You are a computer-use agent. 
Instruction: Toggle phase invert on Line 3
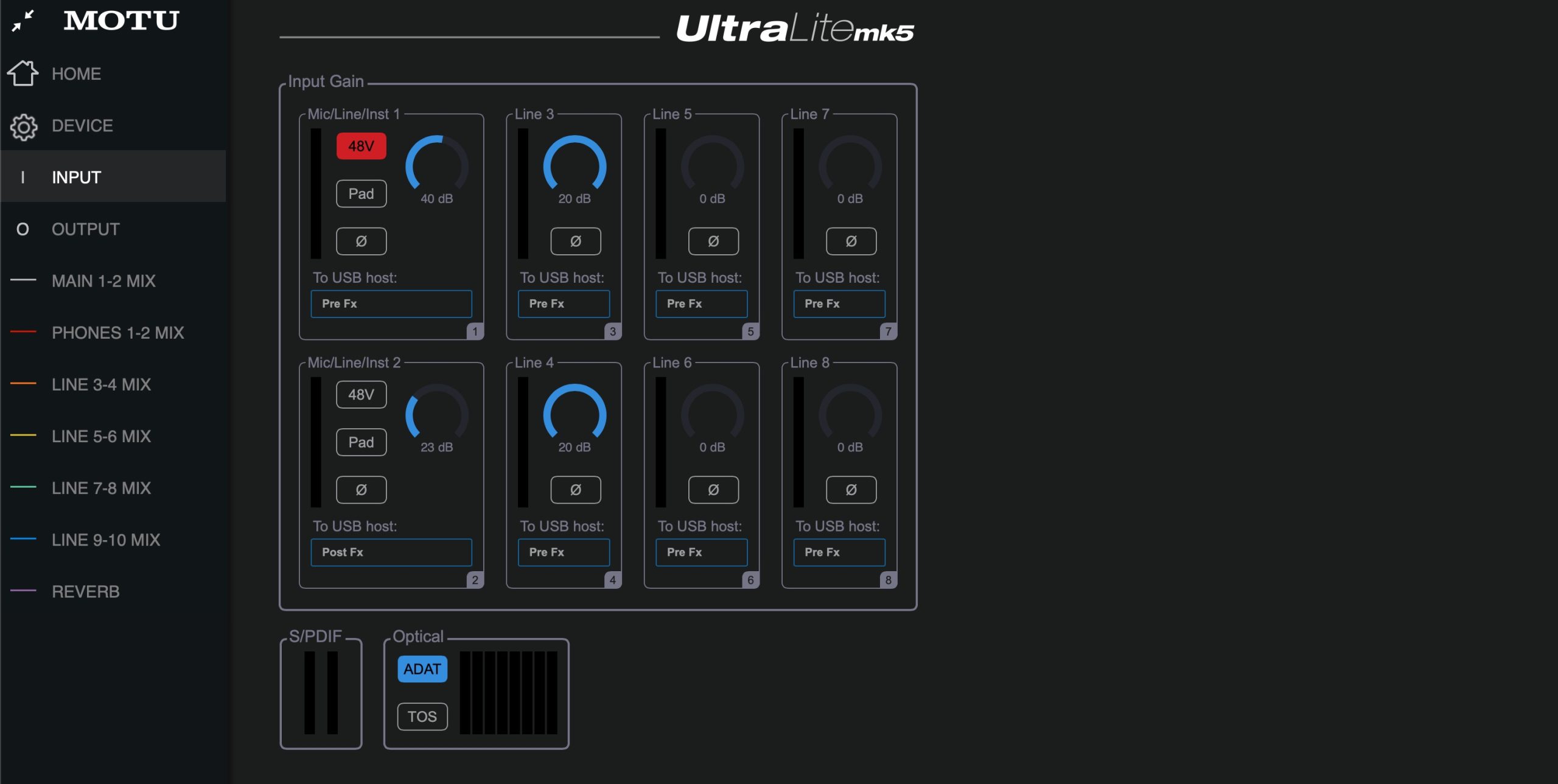click(x=576, y=241)
